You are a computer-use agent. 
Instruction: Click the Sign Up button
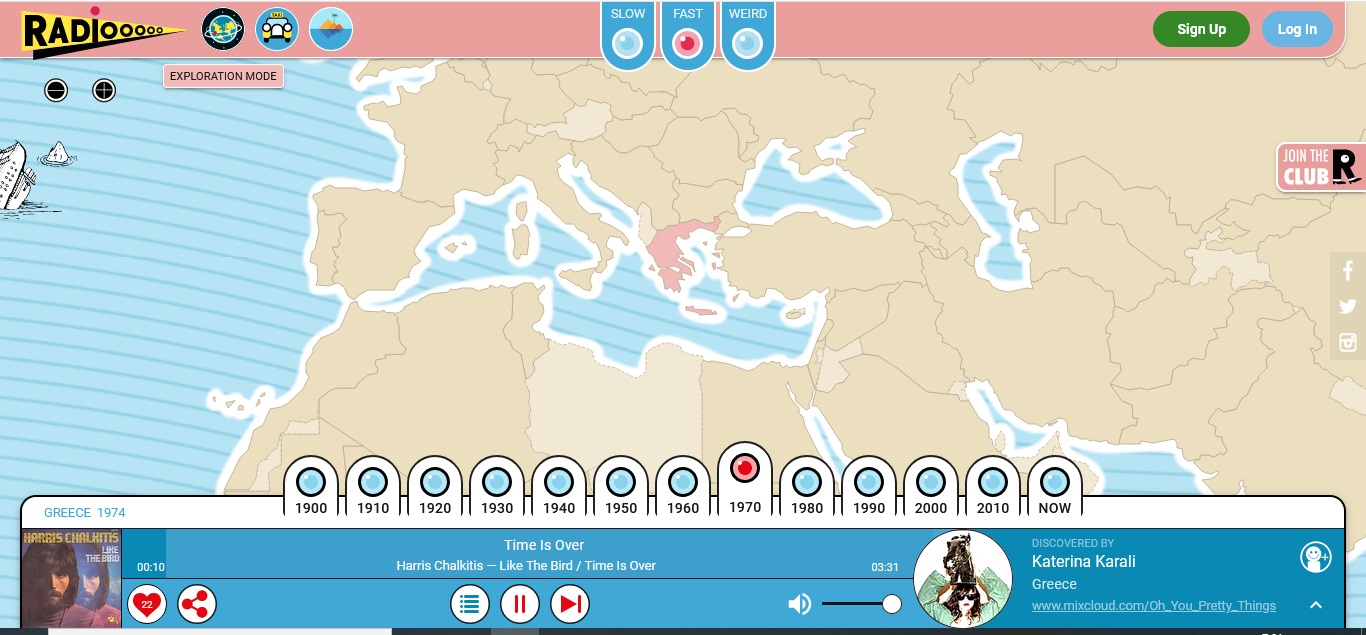(x=1201, y=30)
